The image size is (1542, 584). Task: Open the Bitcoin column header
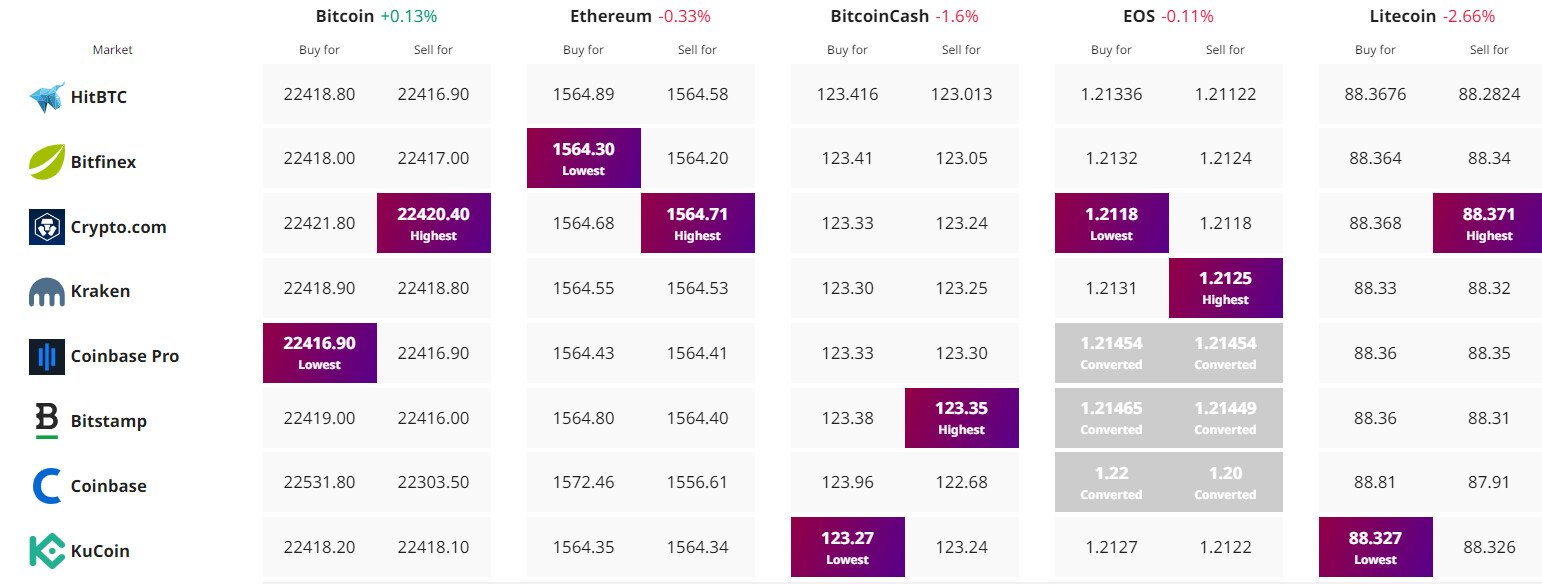point(345,16)
